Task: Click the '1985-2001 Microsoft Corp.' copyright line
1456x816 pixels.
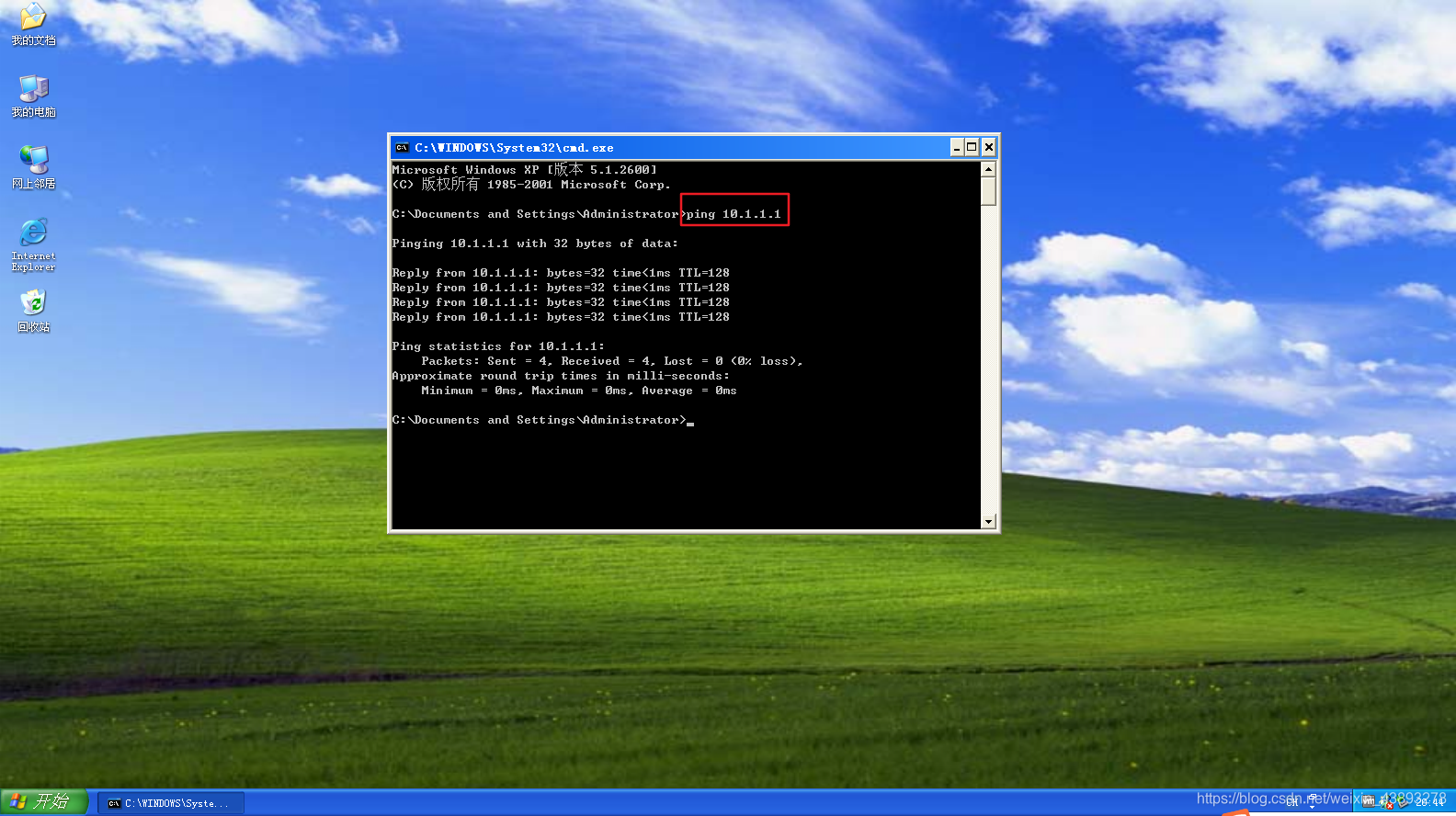Action: coord(531,185)
